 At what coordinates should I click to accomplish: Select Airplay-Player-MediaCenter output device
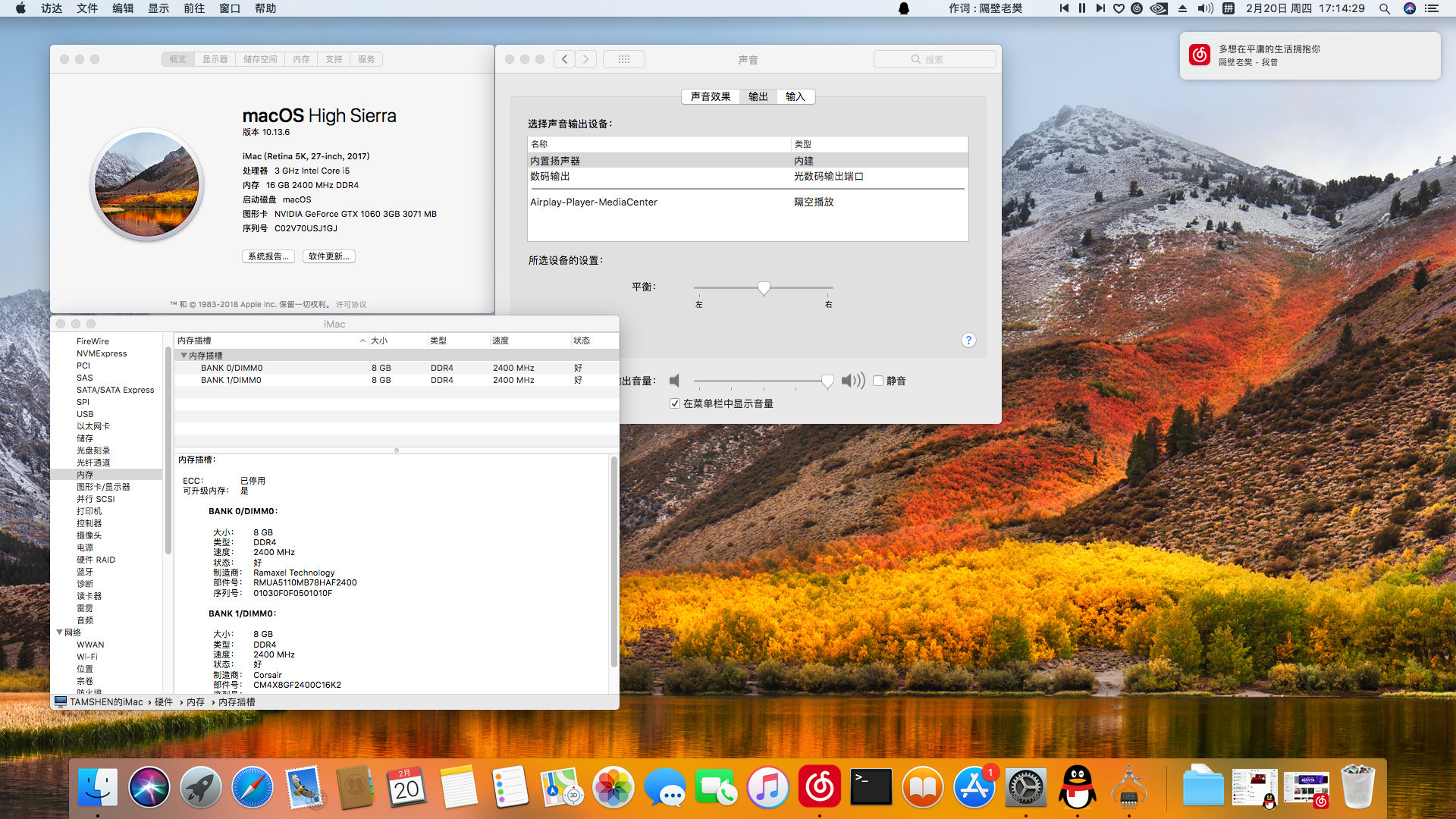tap(748, 202)
